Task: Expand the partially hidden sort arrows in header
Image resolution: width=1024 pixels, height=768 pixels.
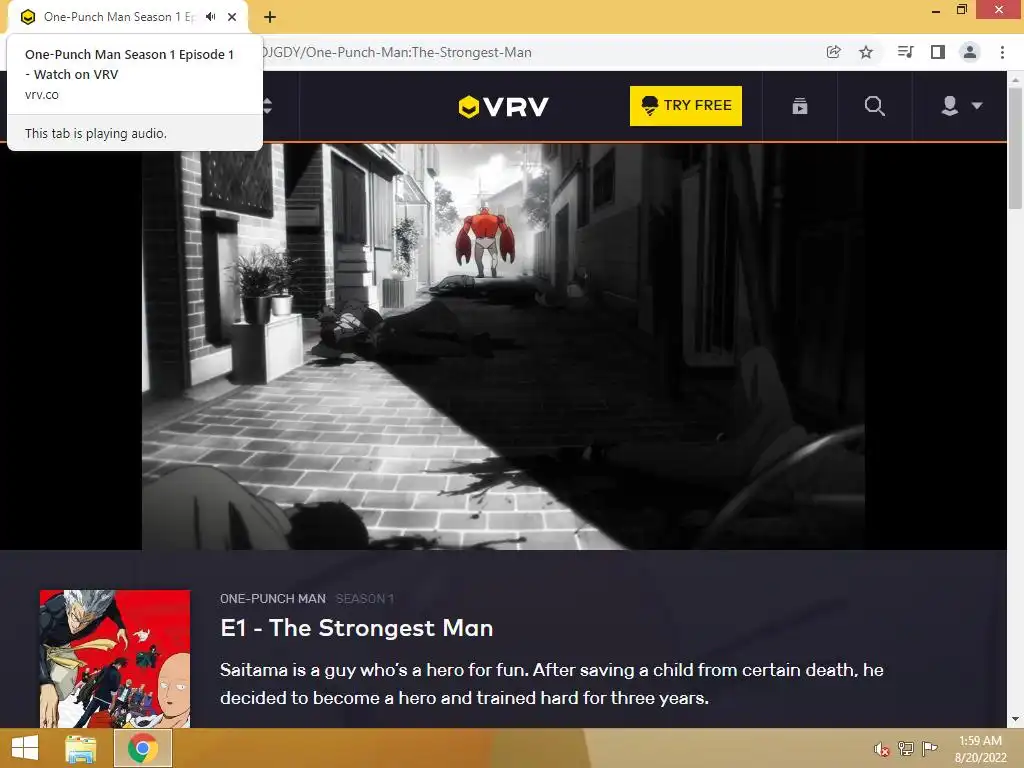Action: [x=267, y=106]
